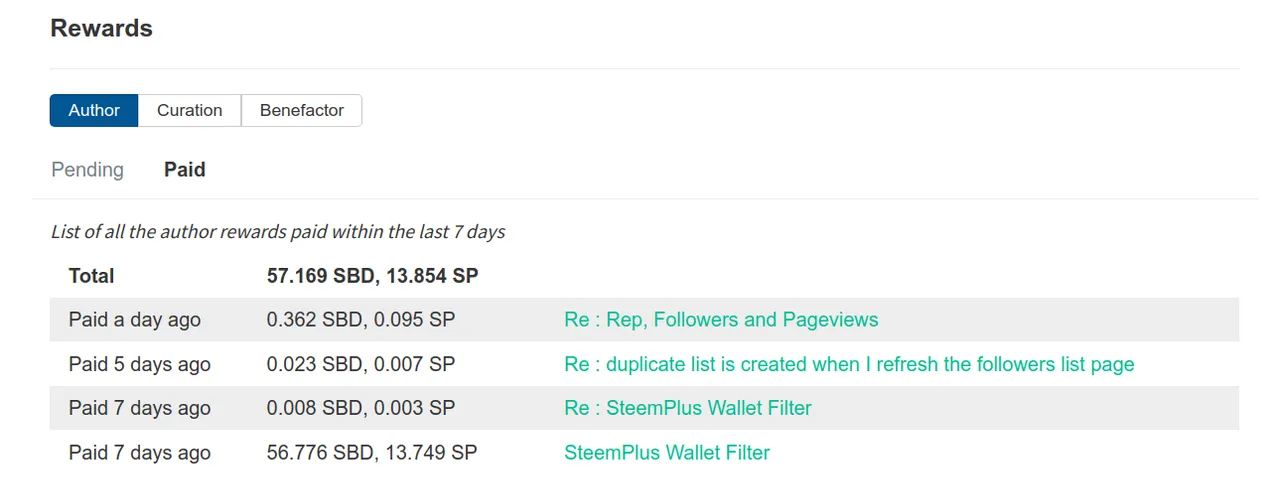Open the duplicate list followers page reply link
This screenshot has width=1280, height=504.
849,364
